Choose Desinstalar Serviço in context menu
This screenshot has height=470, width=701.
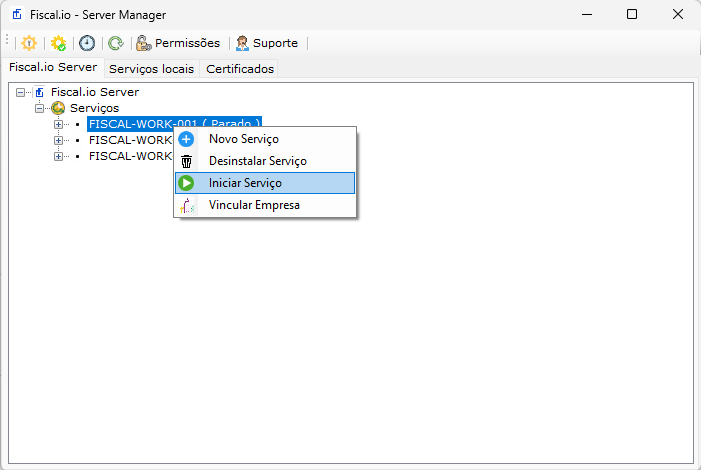pos(265,161)
